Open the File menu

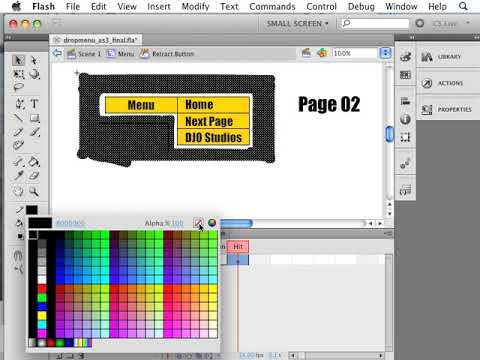click(x=73, y=6)
